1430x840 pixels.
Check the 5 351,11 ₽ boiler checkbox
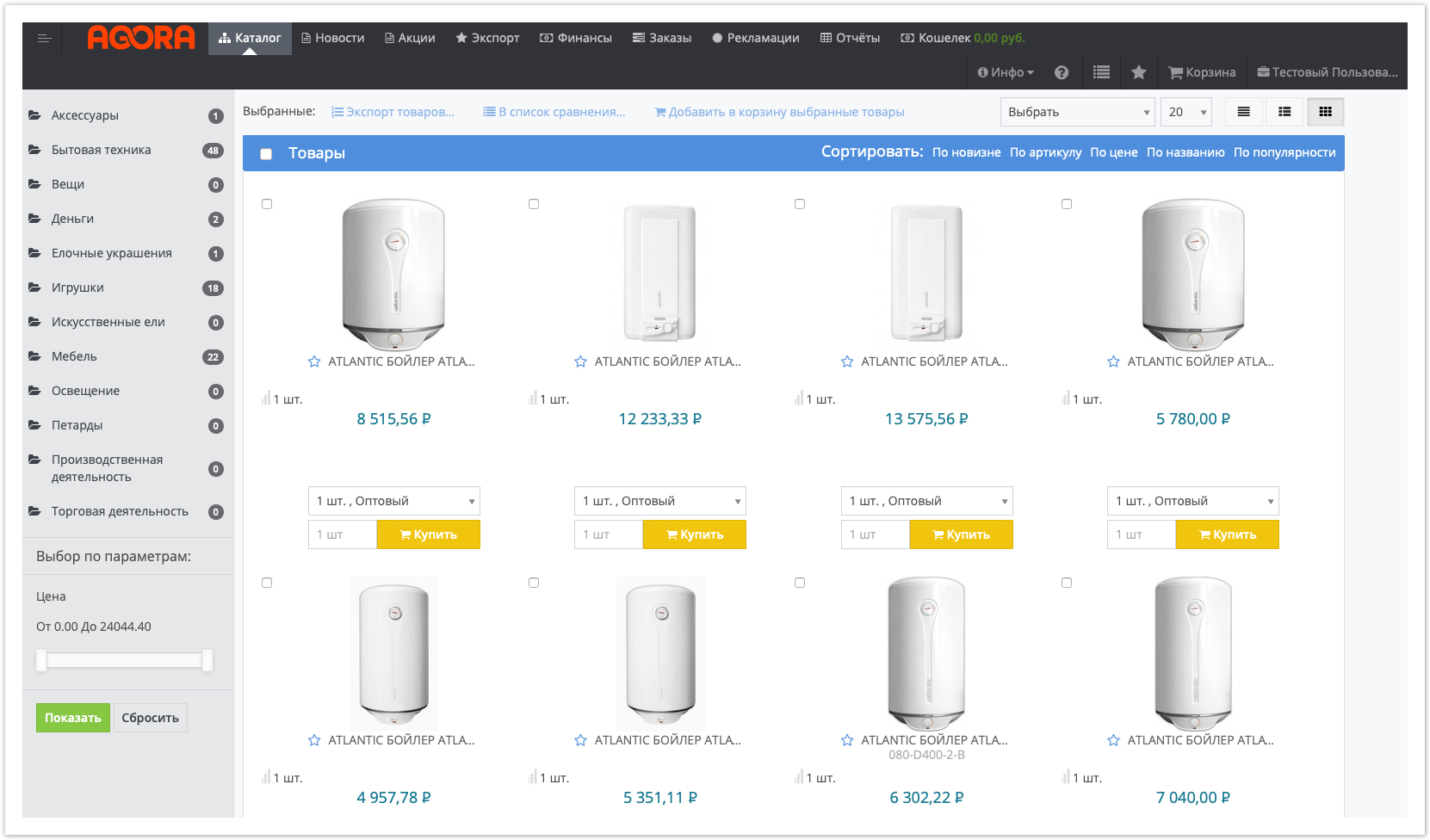pyautogui.click(x=534, y=583)
